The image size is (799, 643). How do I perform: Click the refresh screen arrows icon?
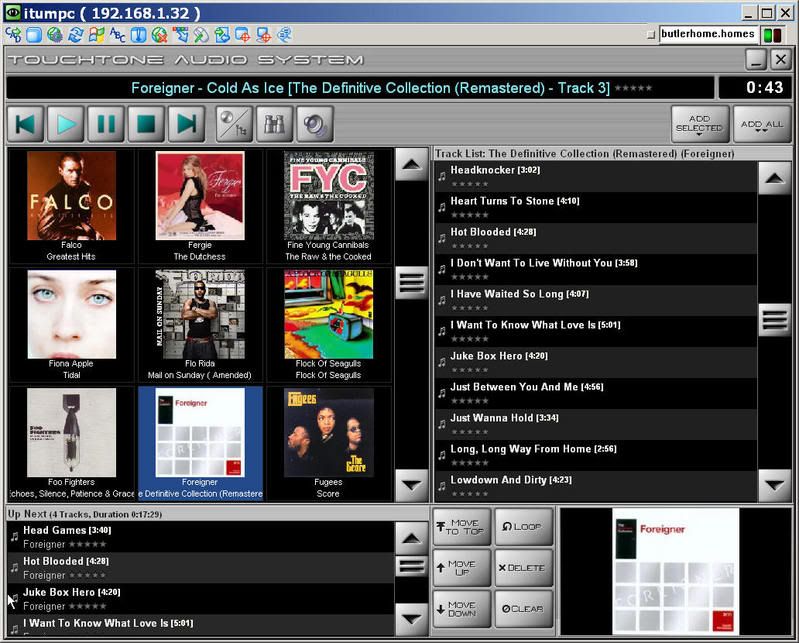(x=76, y=34)
